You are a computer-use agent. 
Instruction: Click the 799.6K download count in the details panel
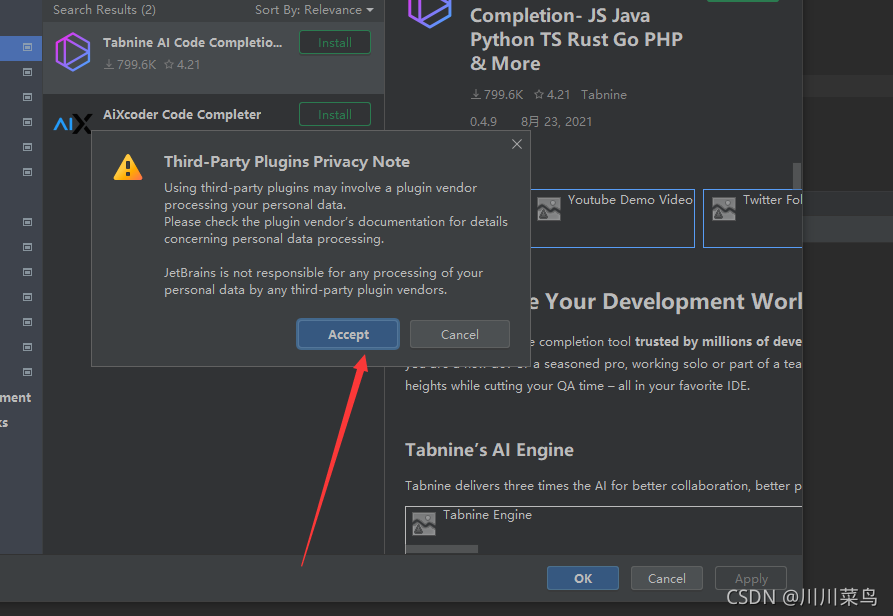(x=497, y=95)
